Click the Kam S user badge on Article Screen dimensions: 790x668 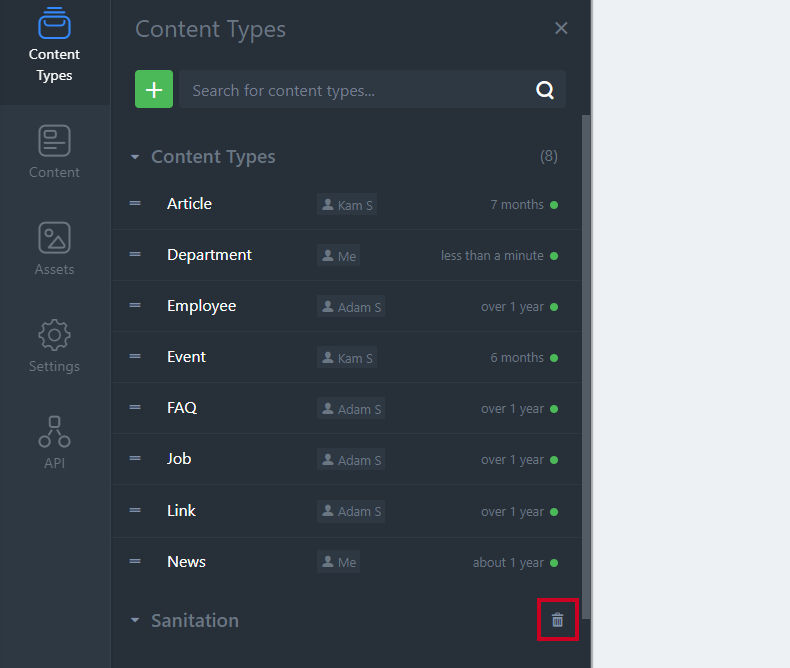click(x=347, y=205)
